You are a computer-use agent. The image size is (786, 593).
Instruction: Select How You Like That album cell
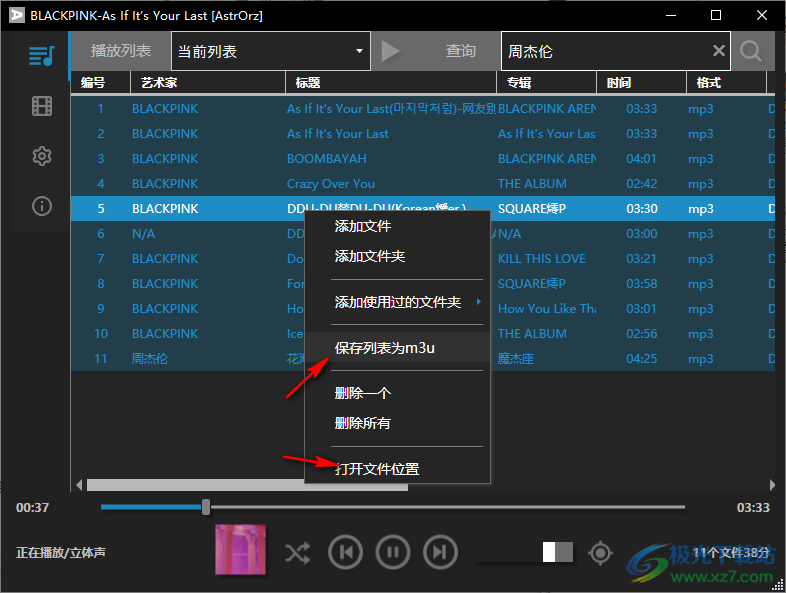click(546, 309)
